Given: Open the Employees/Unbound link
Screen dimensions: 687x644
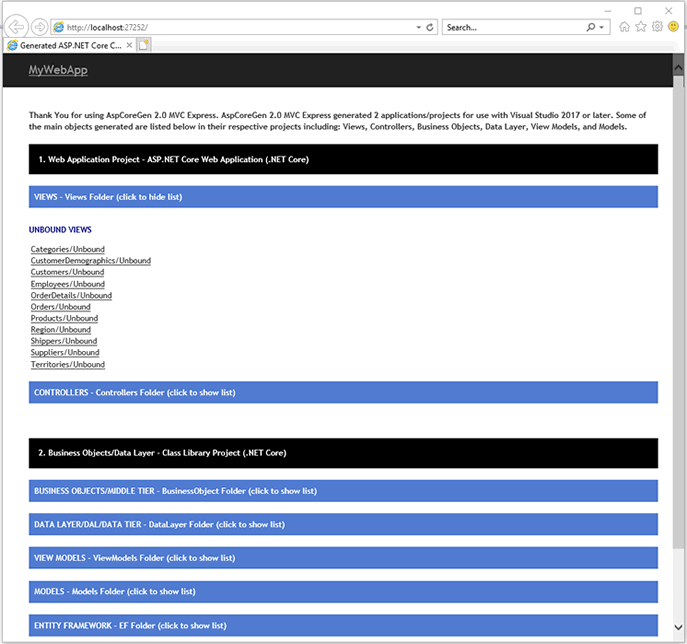Looking at the screenshot, I should pos(67,284).
